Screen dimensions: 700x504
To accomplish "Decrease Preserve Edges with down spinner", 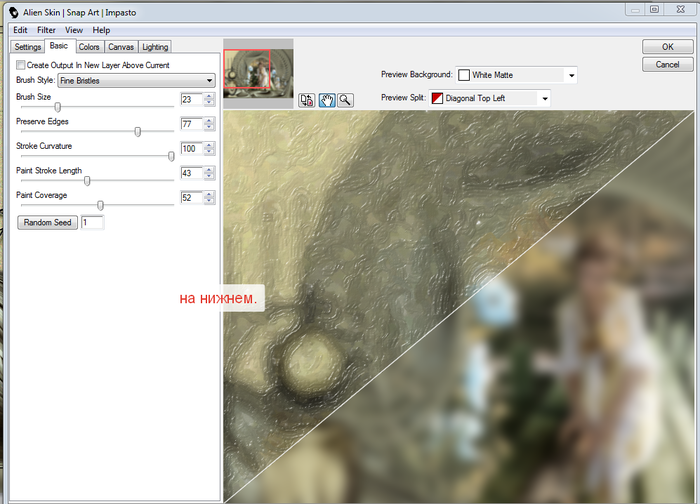I will (209, 127).
